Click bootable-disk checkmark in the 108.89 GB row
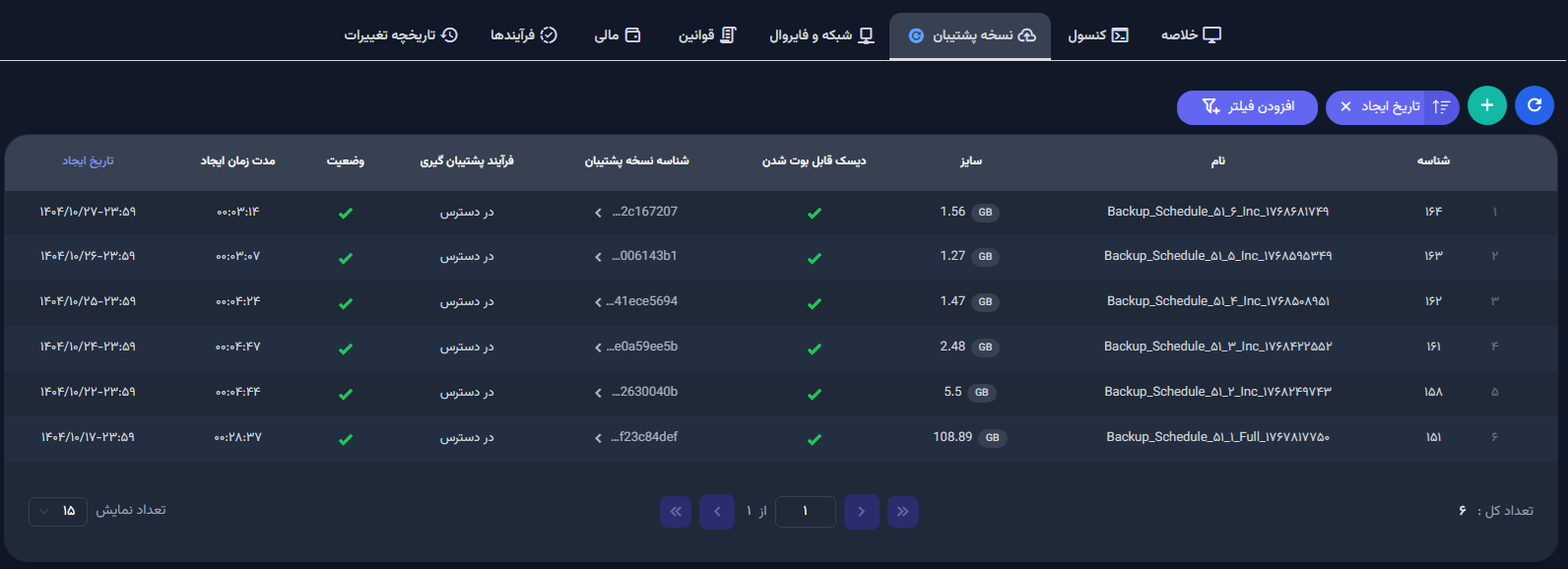 pyautogui.click(x=815, y=439)
